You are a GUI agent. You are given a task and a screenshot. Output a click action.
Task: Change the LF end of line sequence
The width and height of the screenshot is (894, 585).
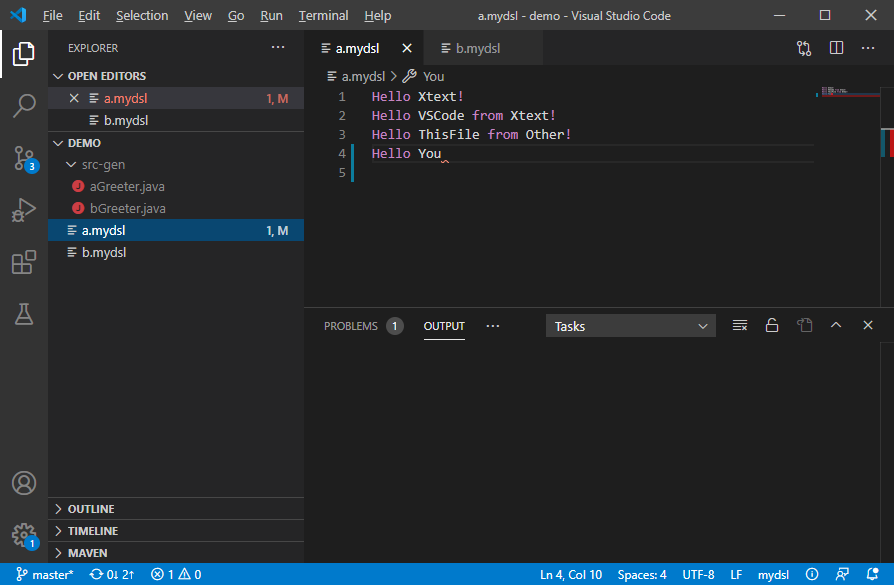coord(736,575)
